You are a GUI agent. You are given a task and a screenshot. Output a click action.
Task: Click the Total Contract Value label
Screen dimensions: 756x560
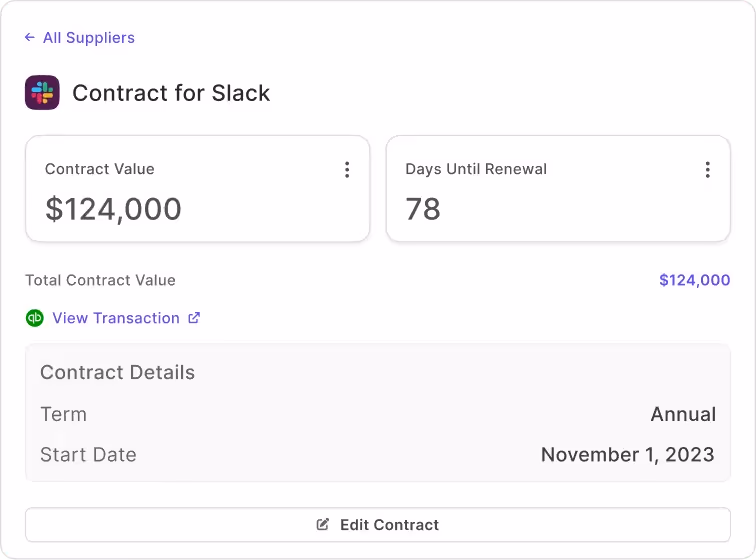tap(100, 280)
